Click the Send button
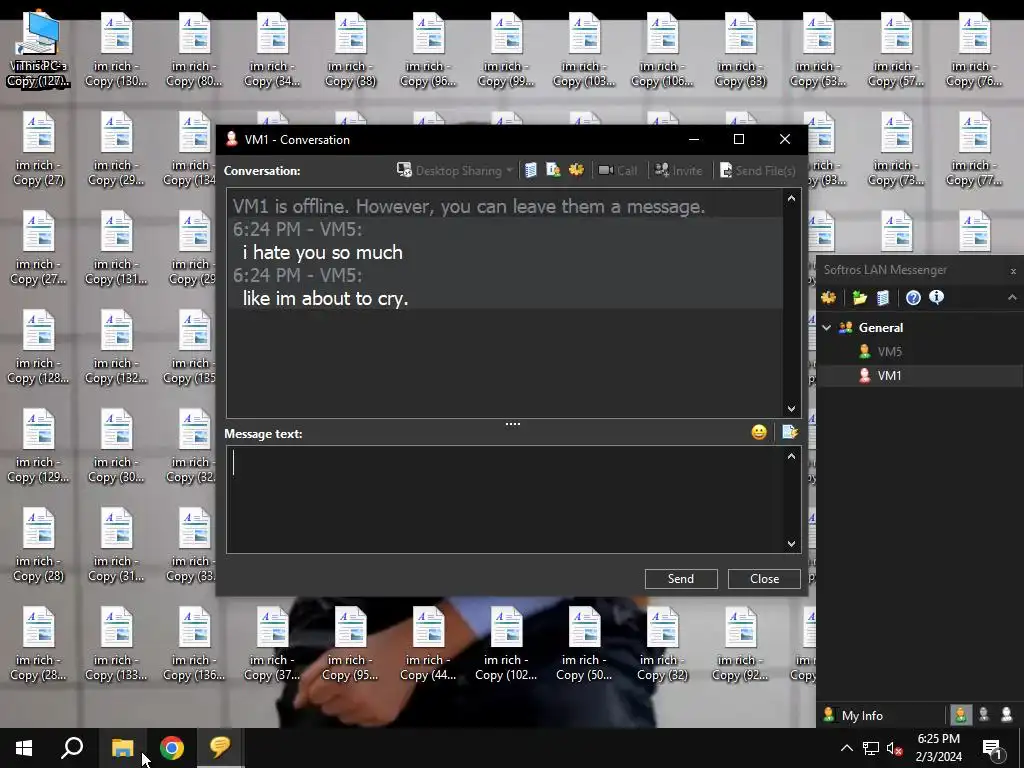This screenshot has width=1024, height=768. pyautogui.click(x=681, y=579)
